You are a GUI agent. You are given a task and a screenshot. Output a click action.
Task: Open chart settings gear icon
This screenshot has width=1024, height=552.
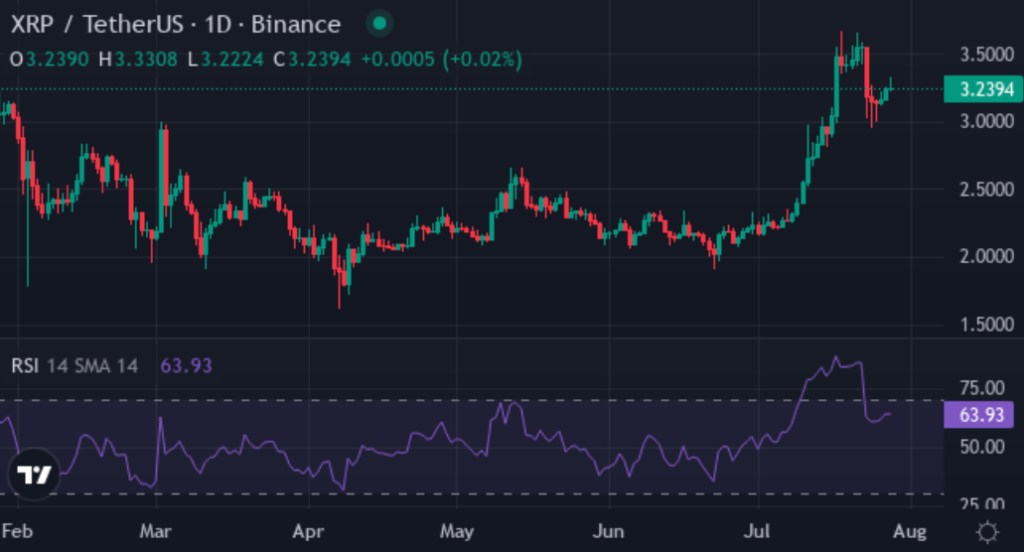987,532
